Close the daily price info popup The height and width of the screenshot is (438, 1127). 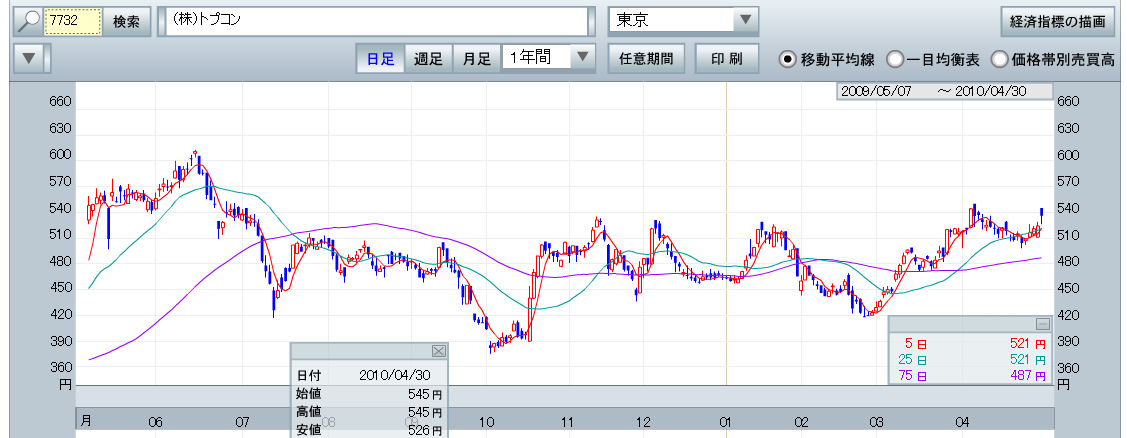[x=438, y=351]
